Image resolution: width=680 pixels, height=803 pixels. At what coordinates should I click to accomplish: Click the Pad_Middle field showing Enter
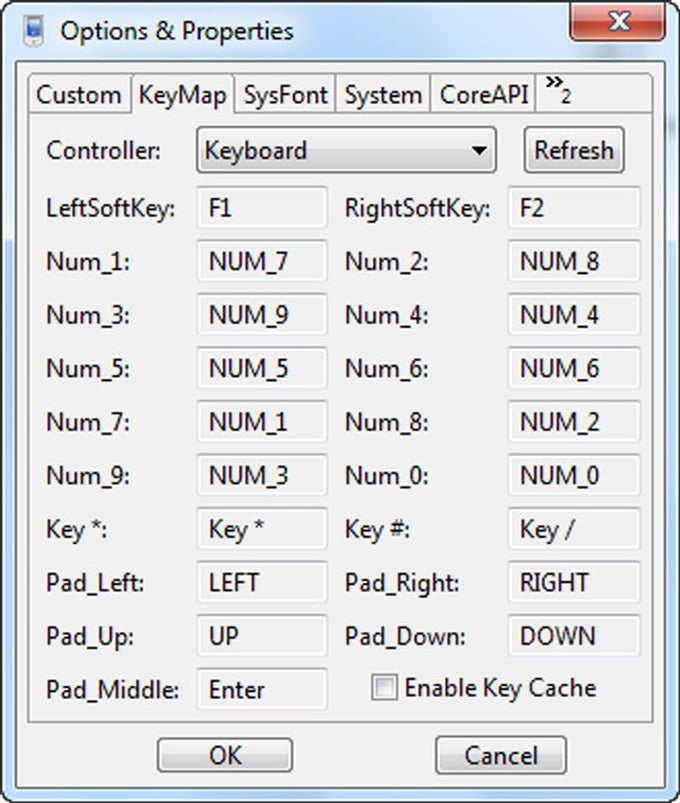[x=262, y=689]
